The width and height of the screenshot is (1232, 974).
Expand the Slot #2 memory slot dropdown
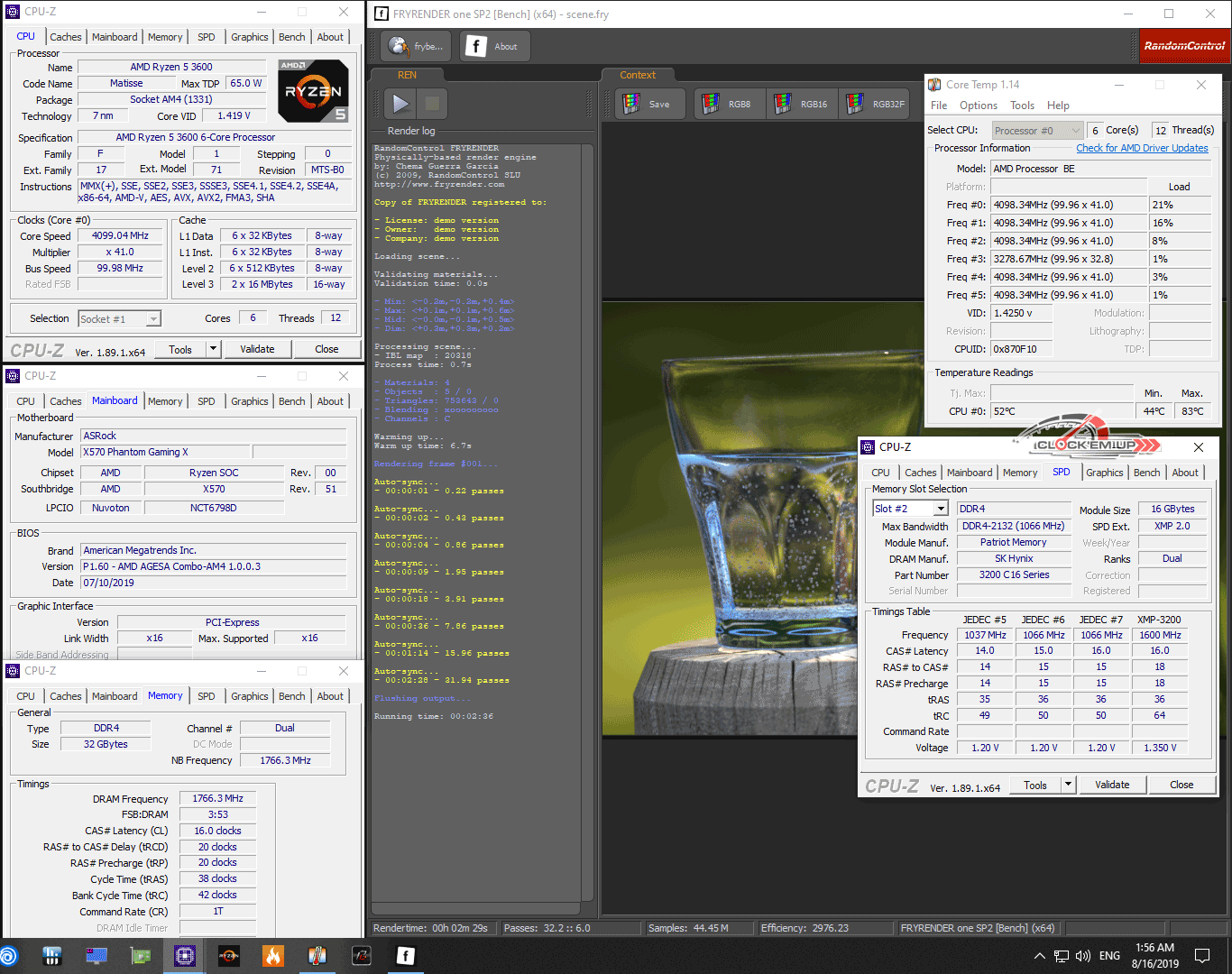pos(941,509)
